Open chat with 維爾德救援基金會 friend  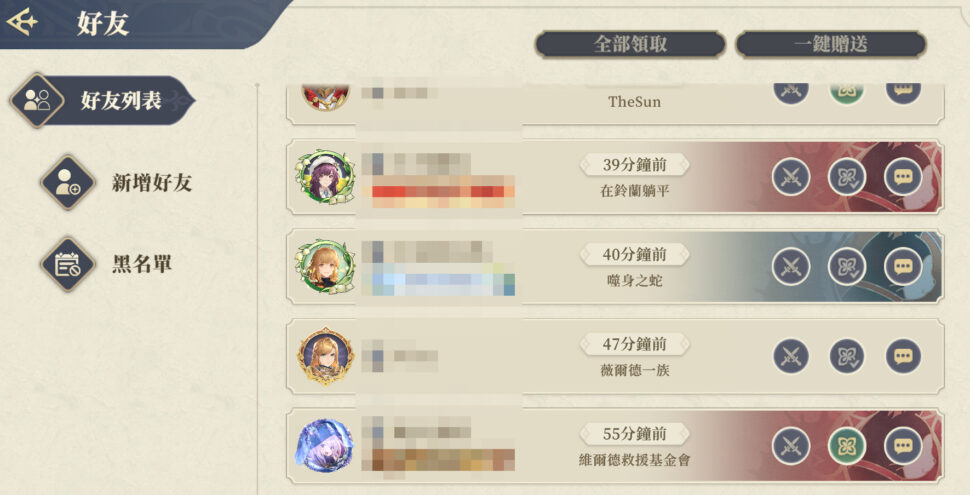903,446
